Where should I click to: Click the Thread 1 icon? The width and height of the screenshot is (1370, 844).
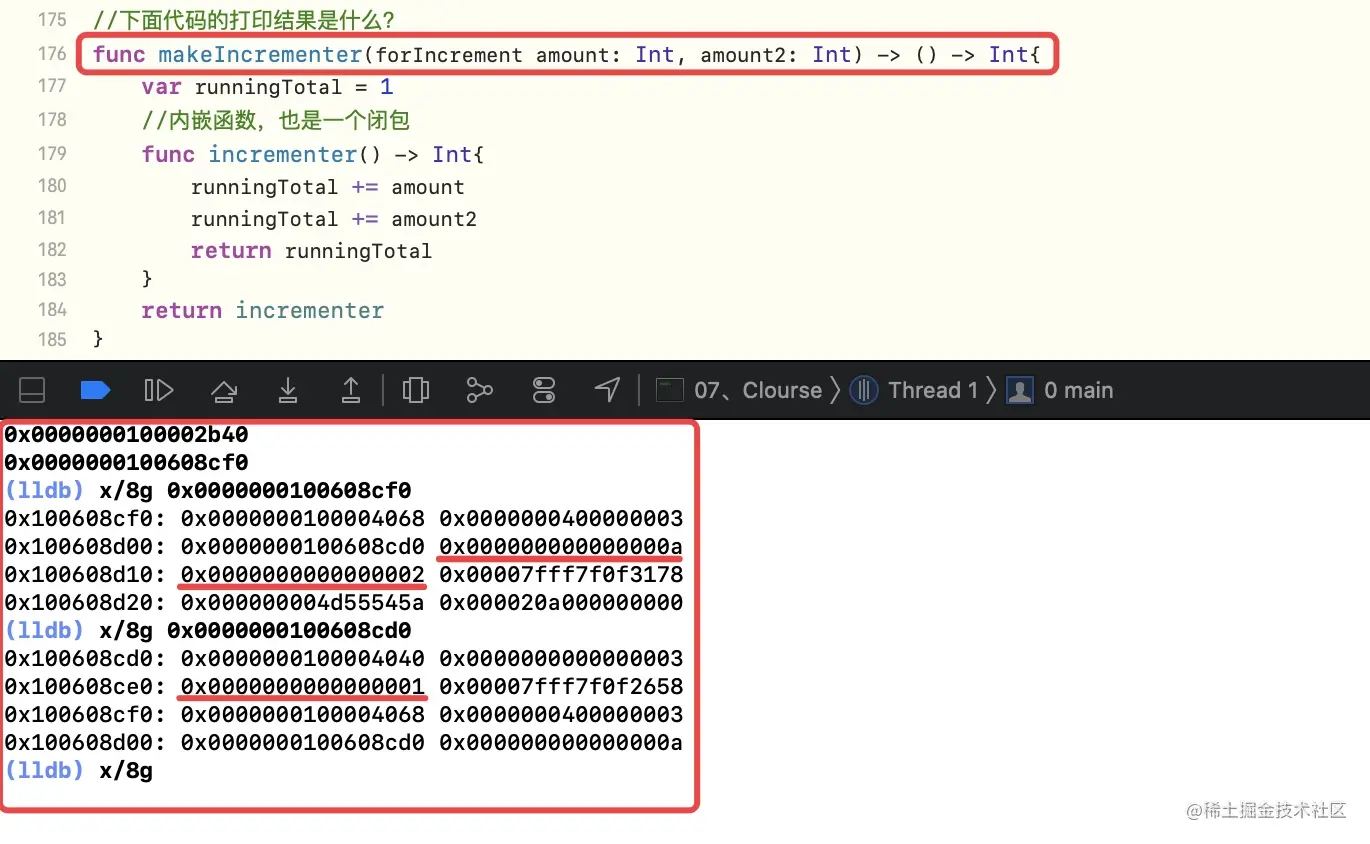pos(864,390)
